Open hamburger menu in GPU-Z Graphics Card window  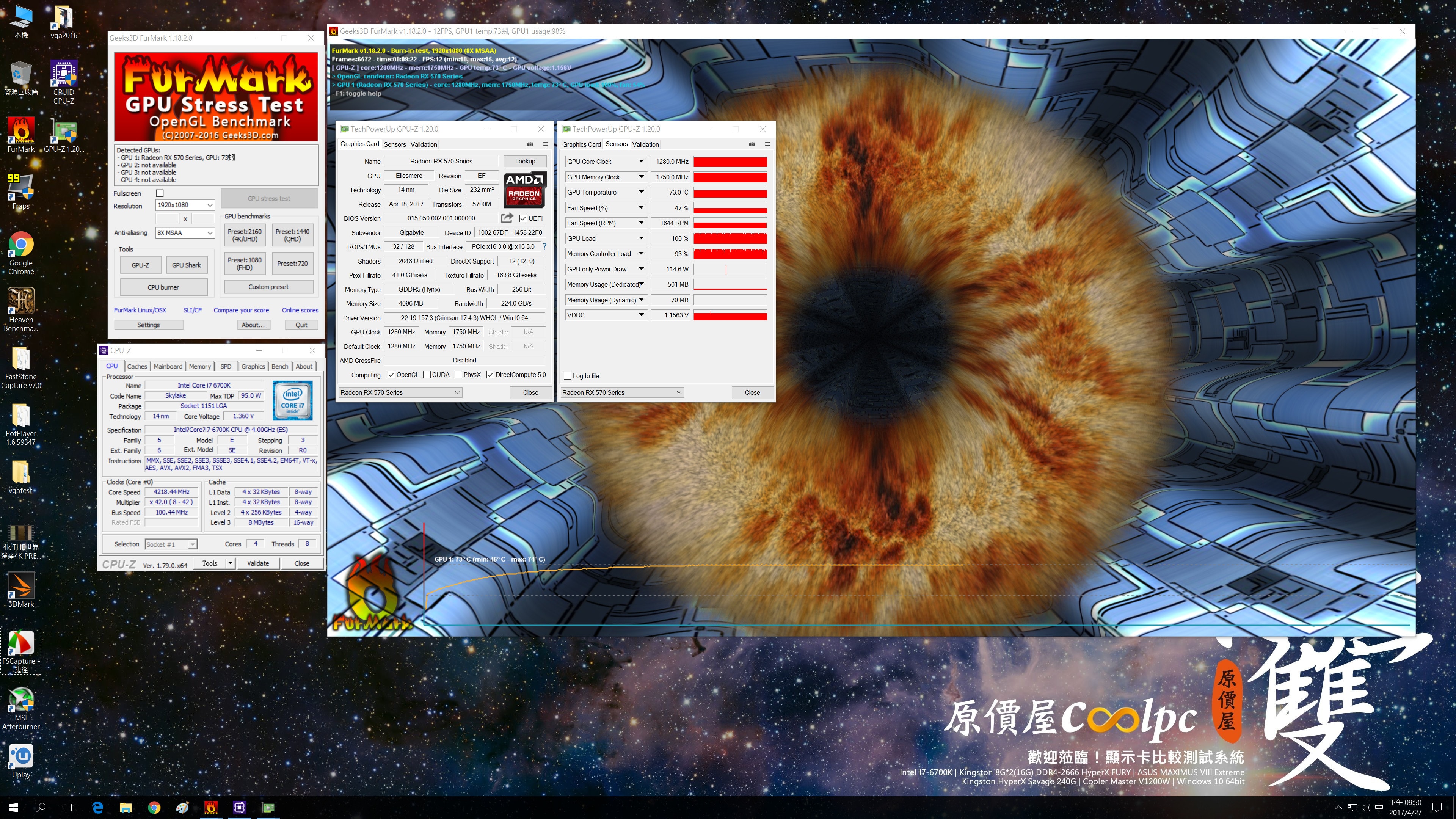[546, 144]
